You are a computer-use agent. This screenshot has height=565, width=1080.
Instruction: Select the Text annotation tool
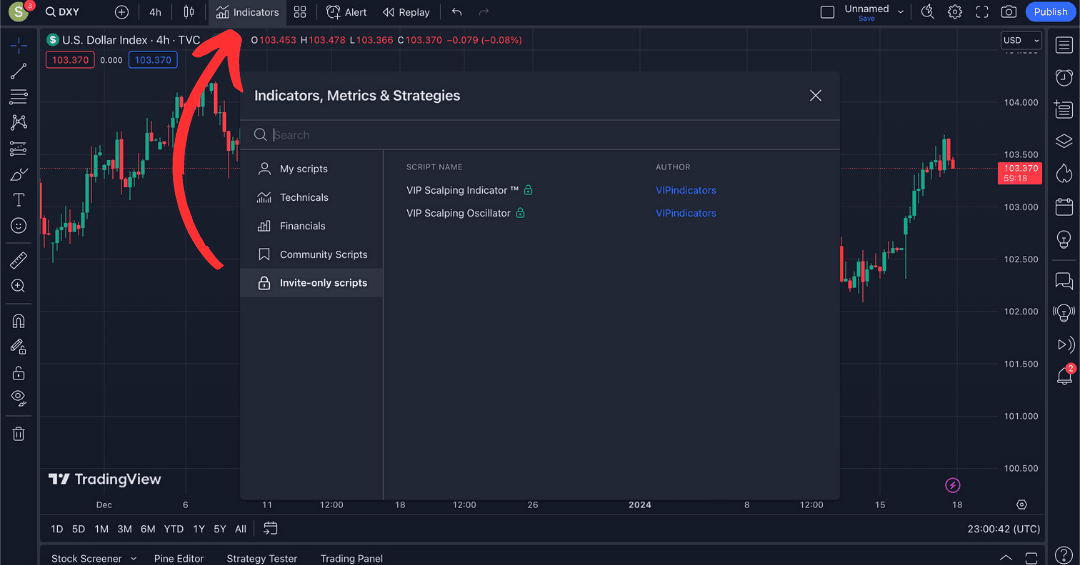[19, 200]
